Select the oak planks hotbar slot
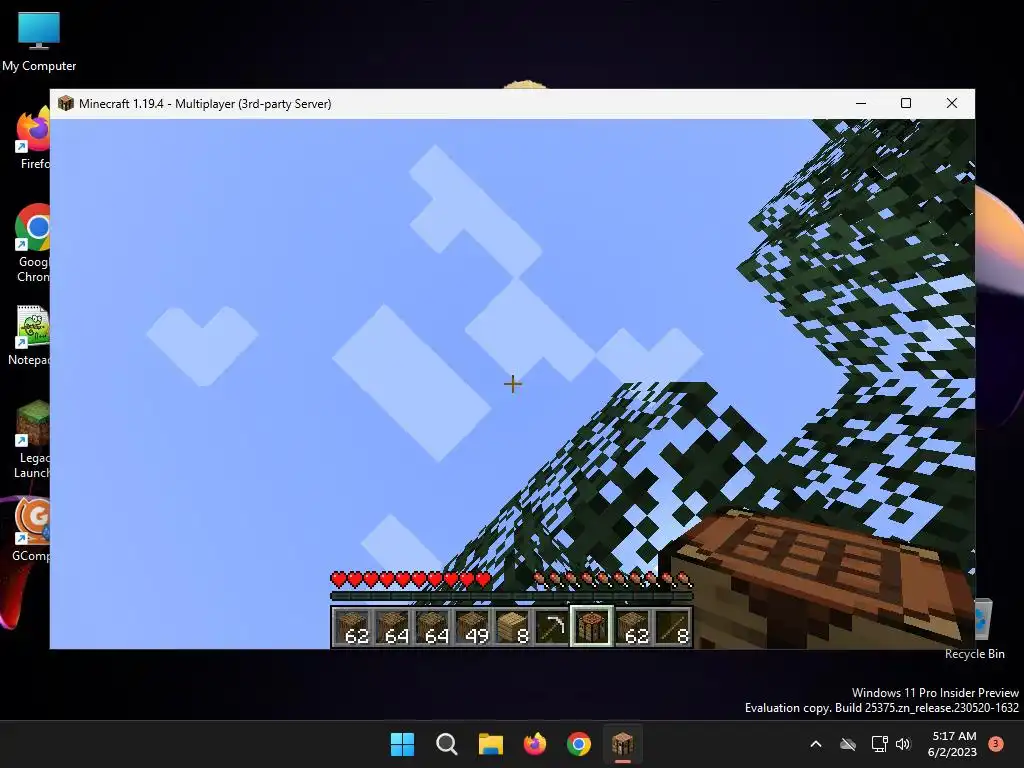Viewport: 1024px width, 768px height. [x=512, y=626]
